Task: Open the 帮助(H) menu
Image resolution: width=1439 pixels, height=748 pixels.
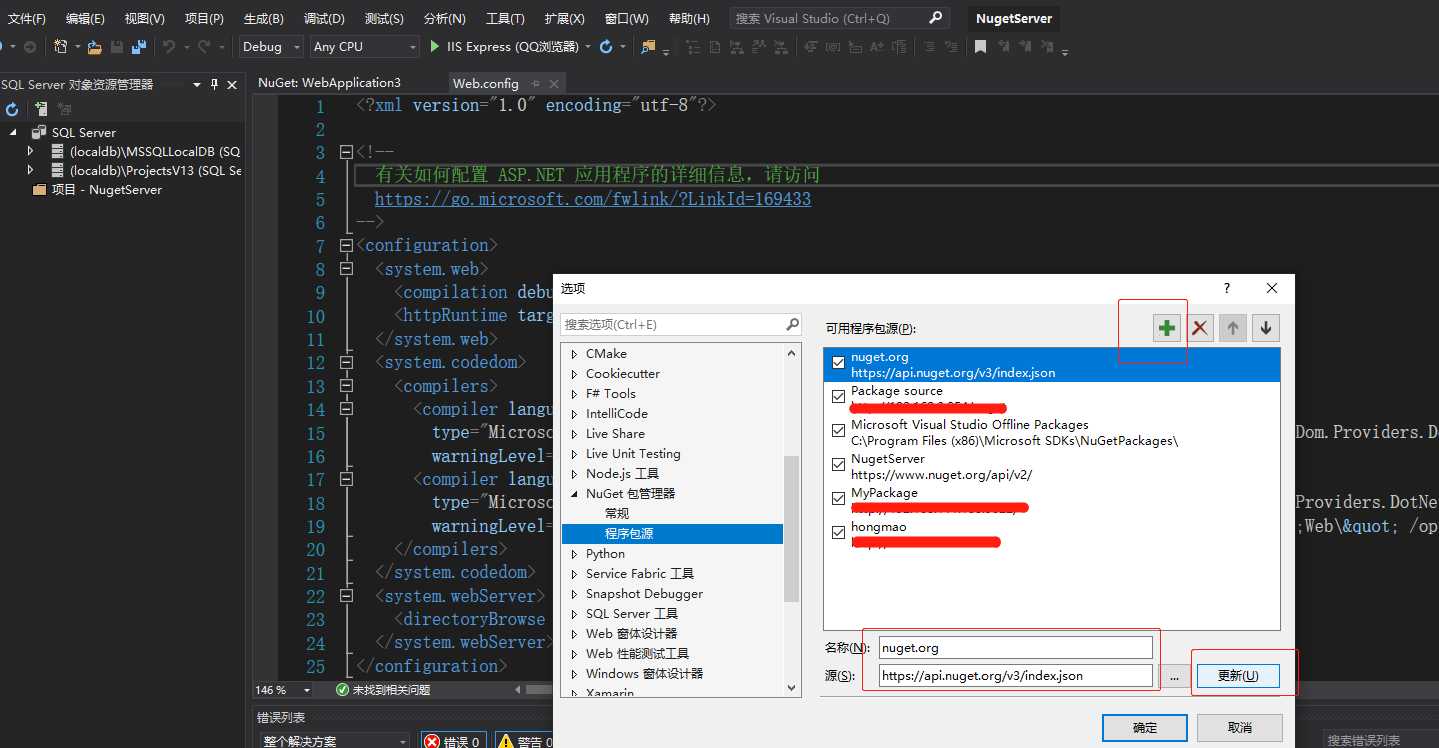Action: click(x=689, y=19)
